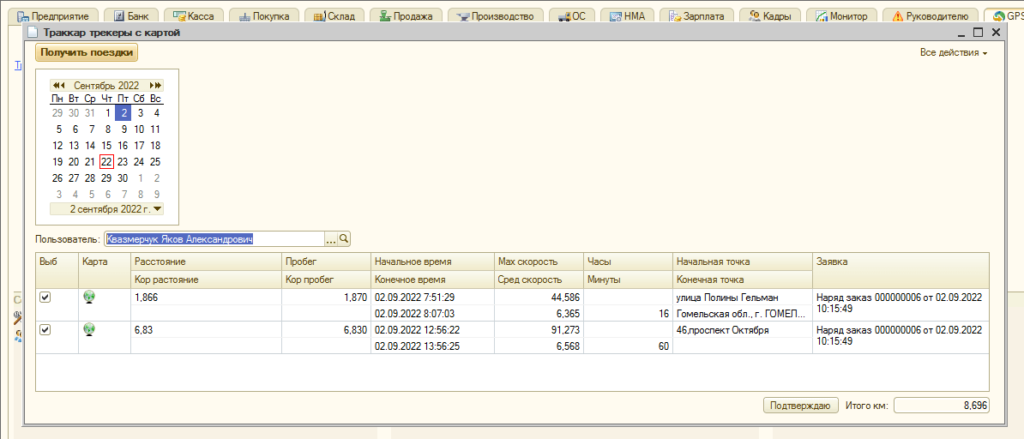Image resolution: width=1024 pixels, height=439 pixels.
Task: Uncheck the second trip row checkbox
Action: [x=44, y=329]
